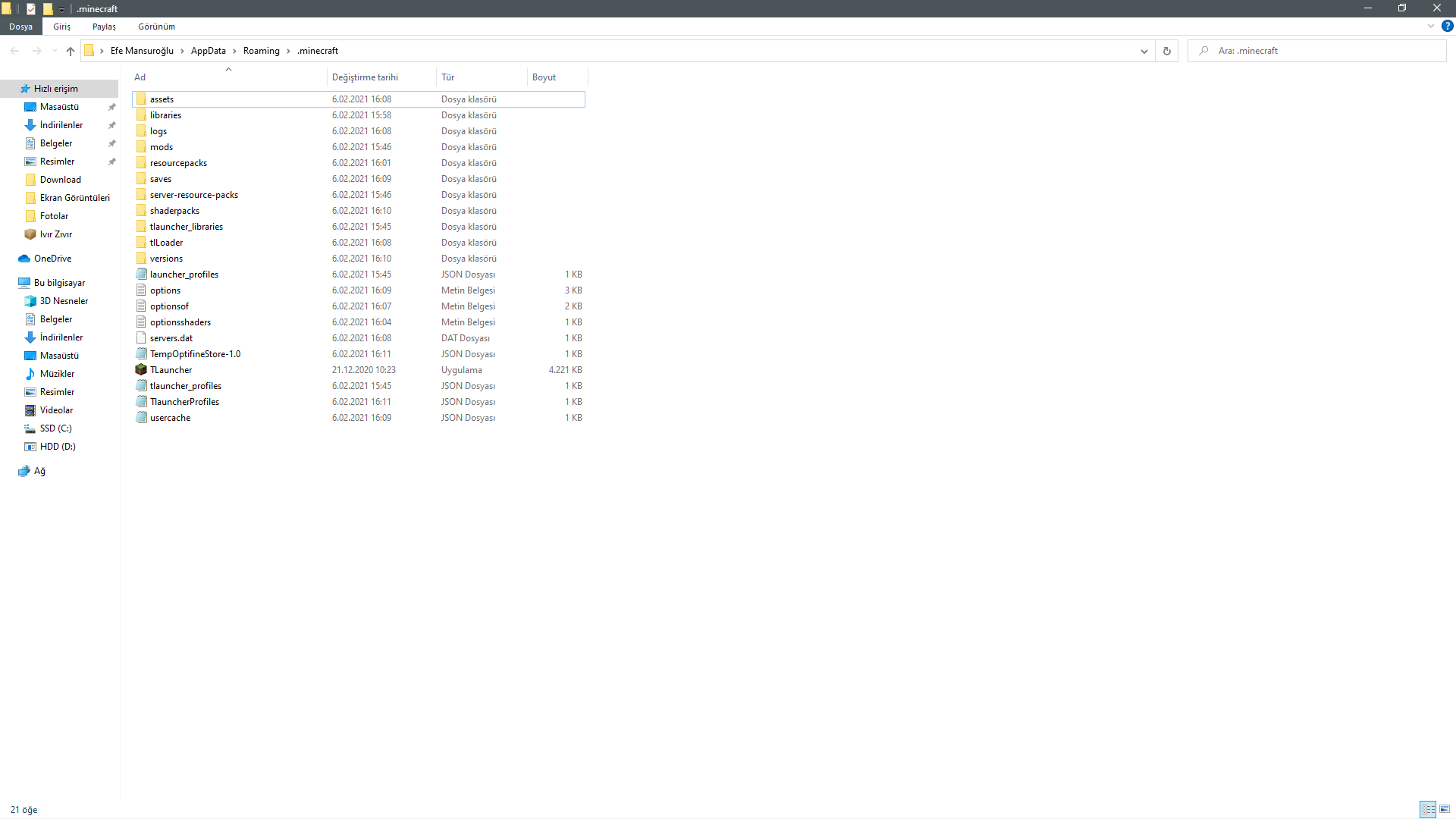The image size is (1456, 819).
Task: Select the TempOptifineStore-1.0 file
Action: [359, 354]
